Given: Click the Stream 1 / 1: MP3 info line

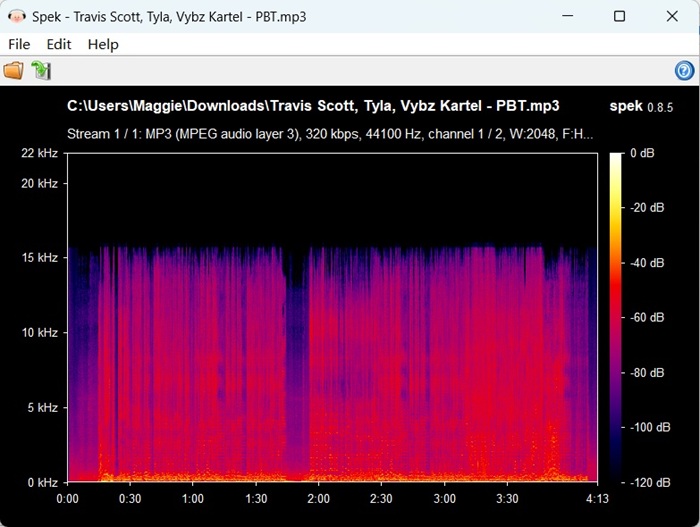Looking at the screenshot, I should click(330, 134).
